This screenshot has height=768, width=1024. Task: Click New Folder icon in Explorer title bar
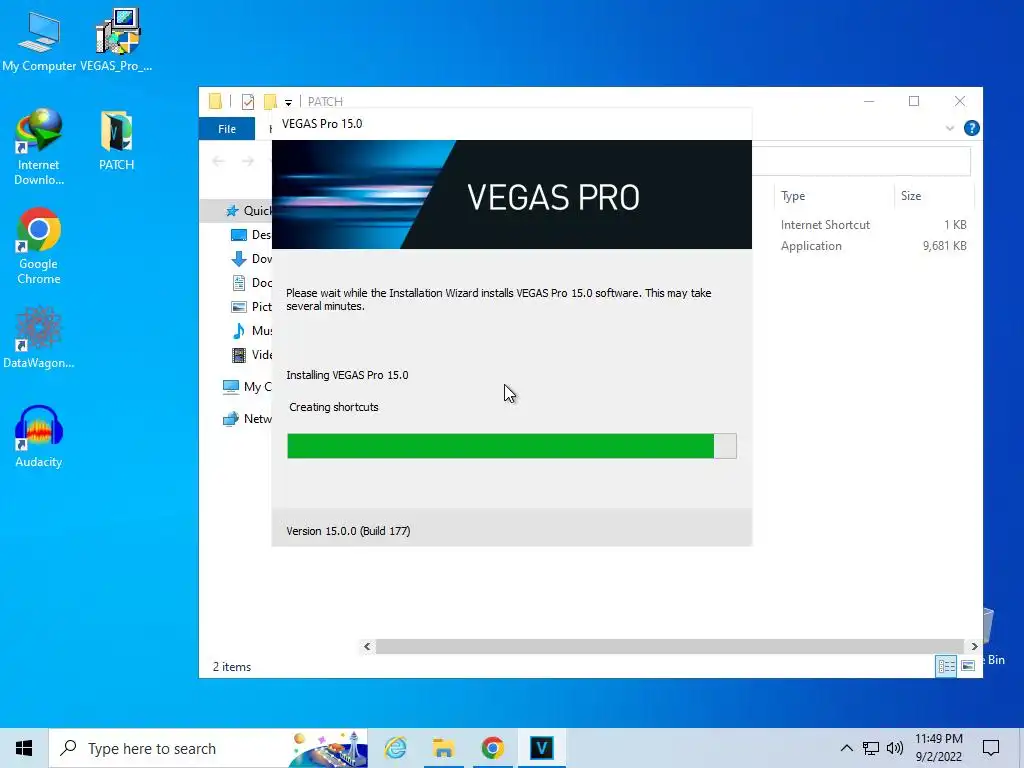tap(270, 101)
